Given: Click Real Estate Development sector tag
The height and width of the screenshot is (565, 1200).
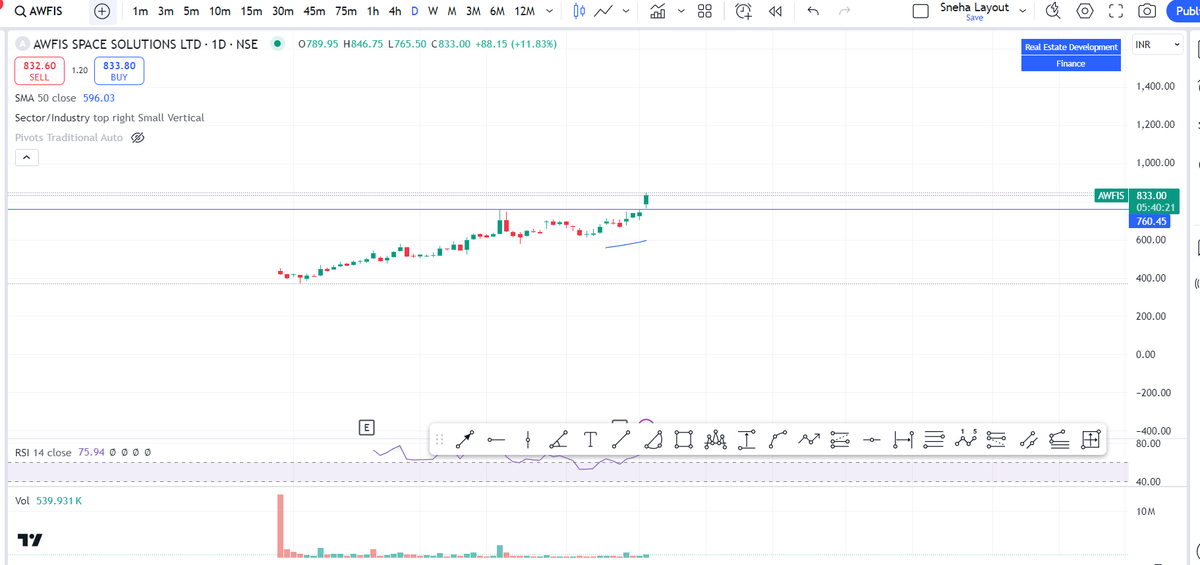Looking at the screenshot, I should [x=1071, y=47].
